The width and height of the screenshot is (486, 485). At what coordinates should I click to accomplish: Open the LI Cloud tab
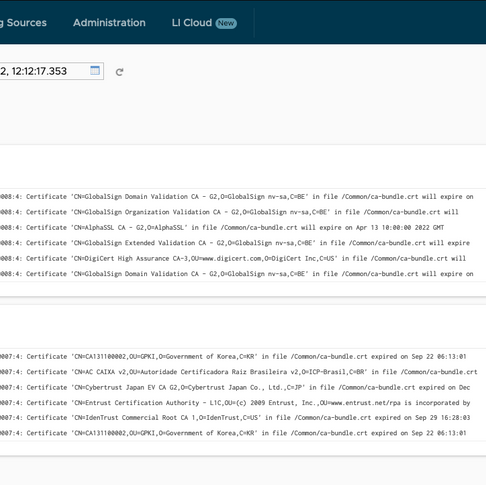point(192,23)
